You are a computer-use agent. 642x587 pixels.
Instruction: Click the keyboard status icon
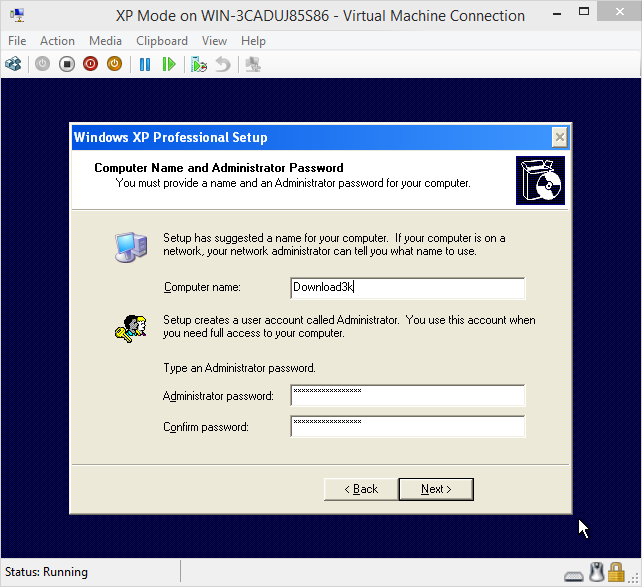(574, 576)
